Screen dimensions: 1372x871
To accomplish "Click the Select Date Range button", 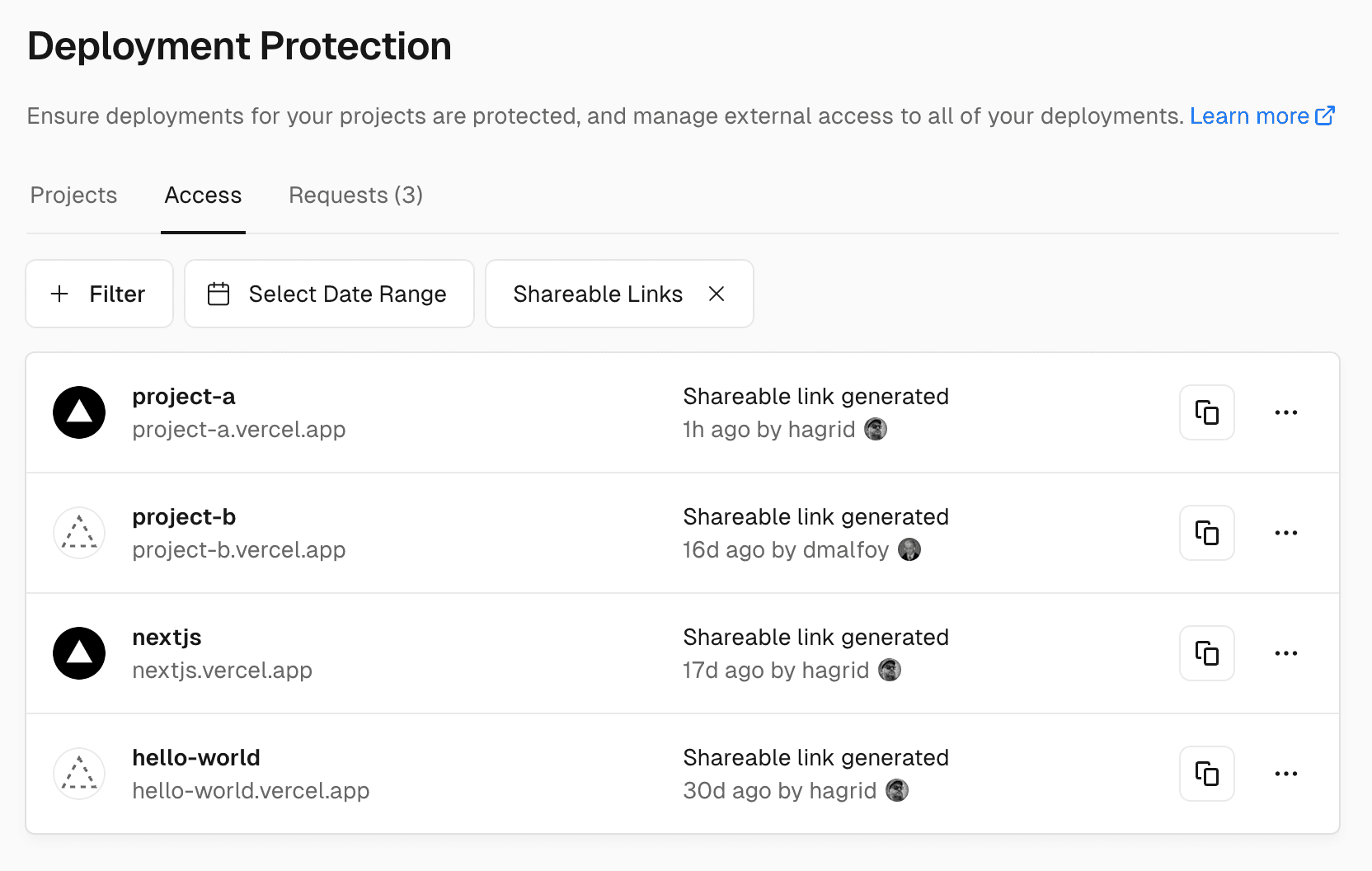I will point(328,294).
